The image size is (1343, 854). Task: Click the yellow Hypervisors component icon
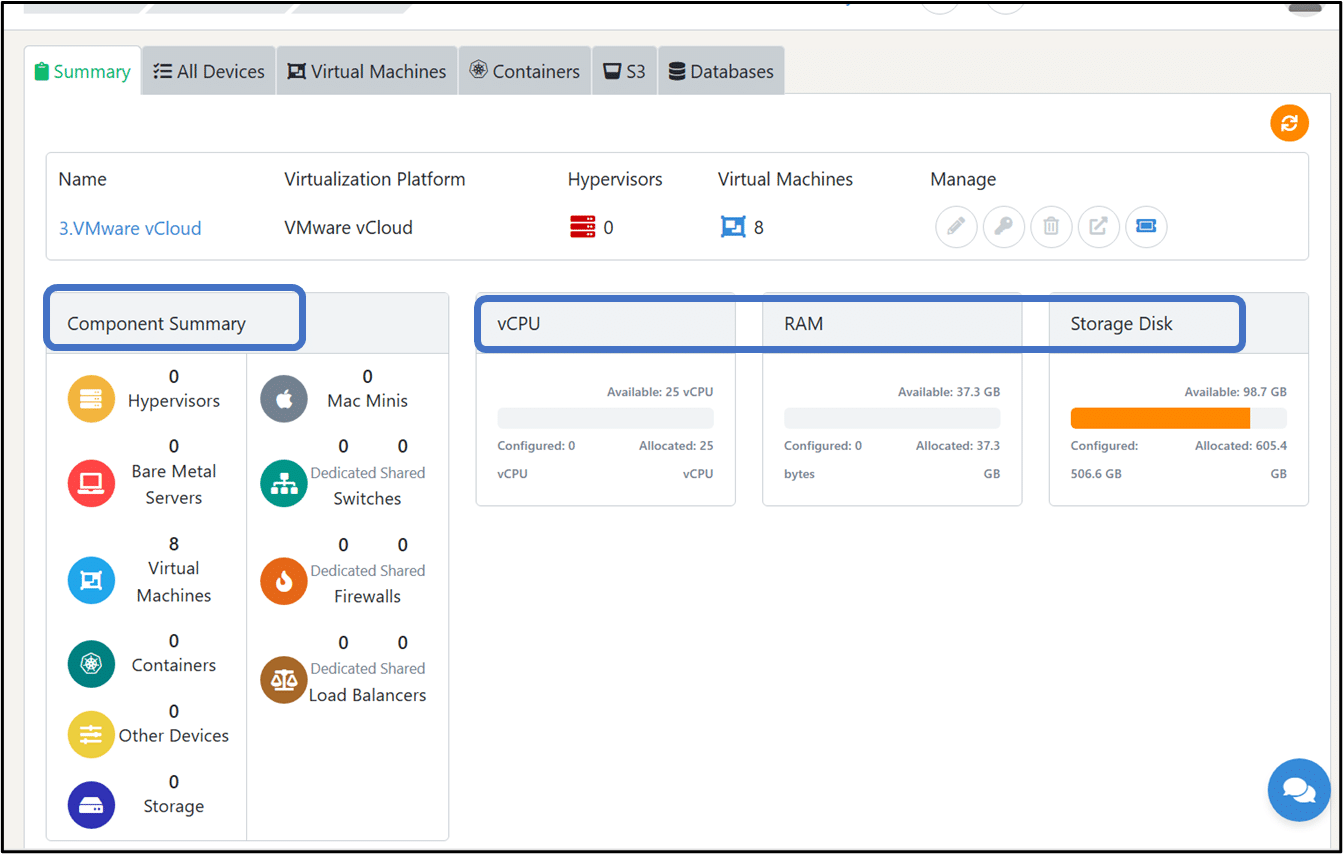(91, 399)
